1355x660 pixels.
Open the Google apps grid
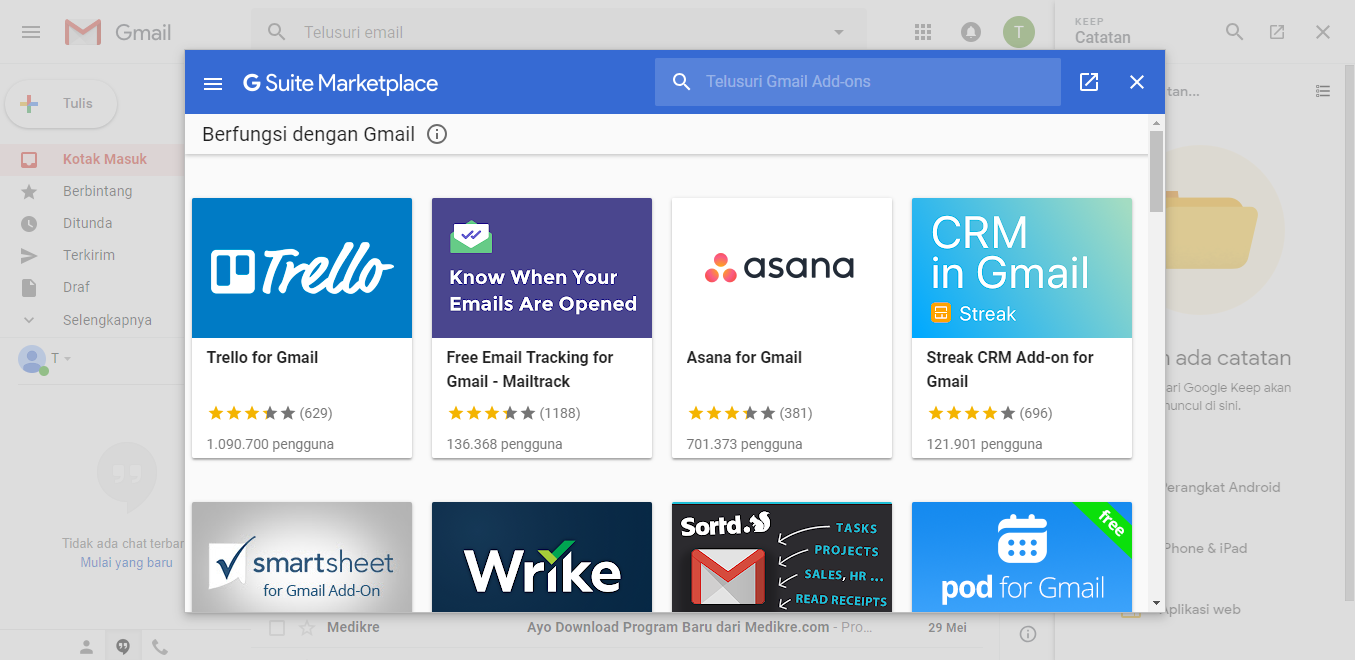tap(923, 32)
